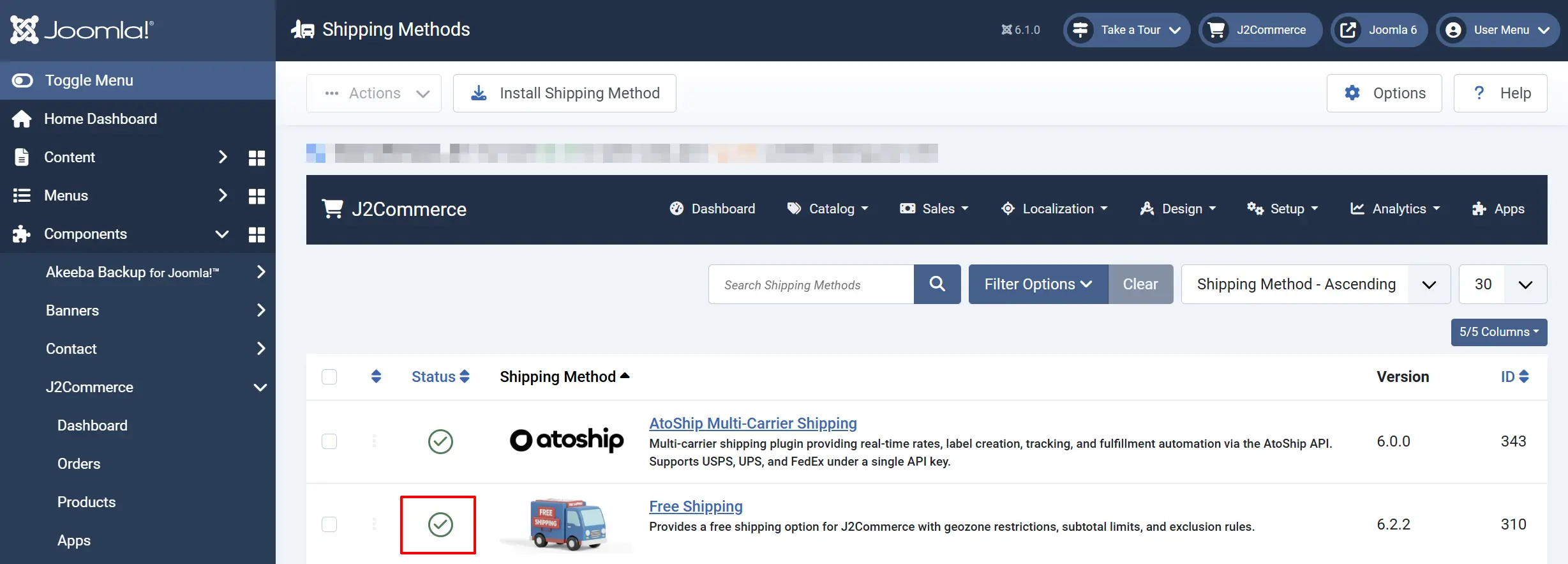
Task: Open the Free Shipping link
Action: point(696,507)
